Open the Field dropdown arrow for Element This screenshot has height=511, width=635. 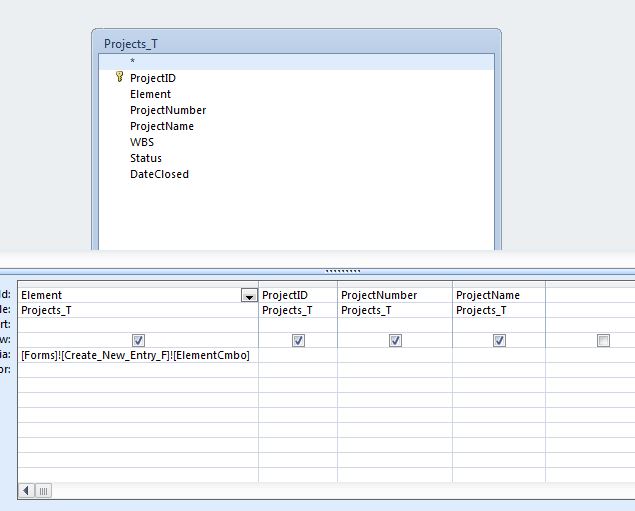click(x=249, y=296)
